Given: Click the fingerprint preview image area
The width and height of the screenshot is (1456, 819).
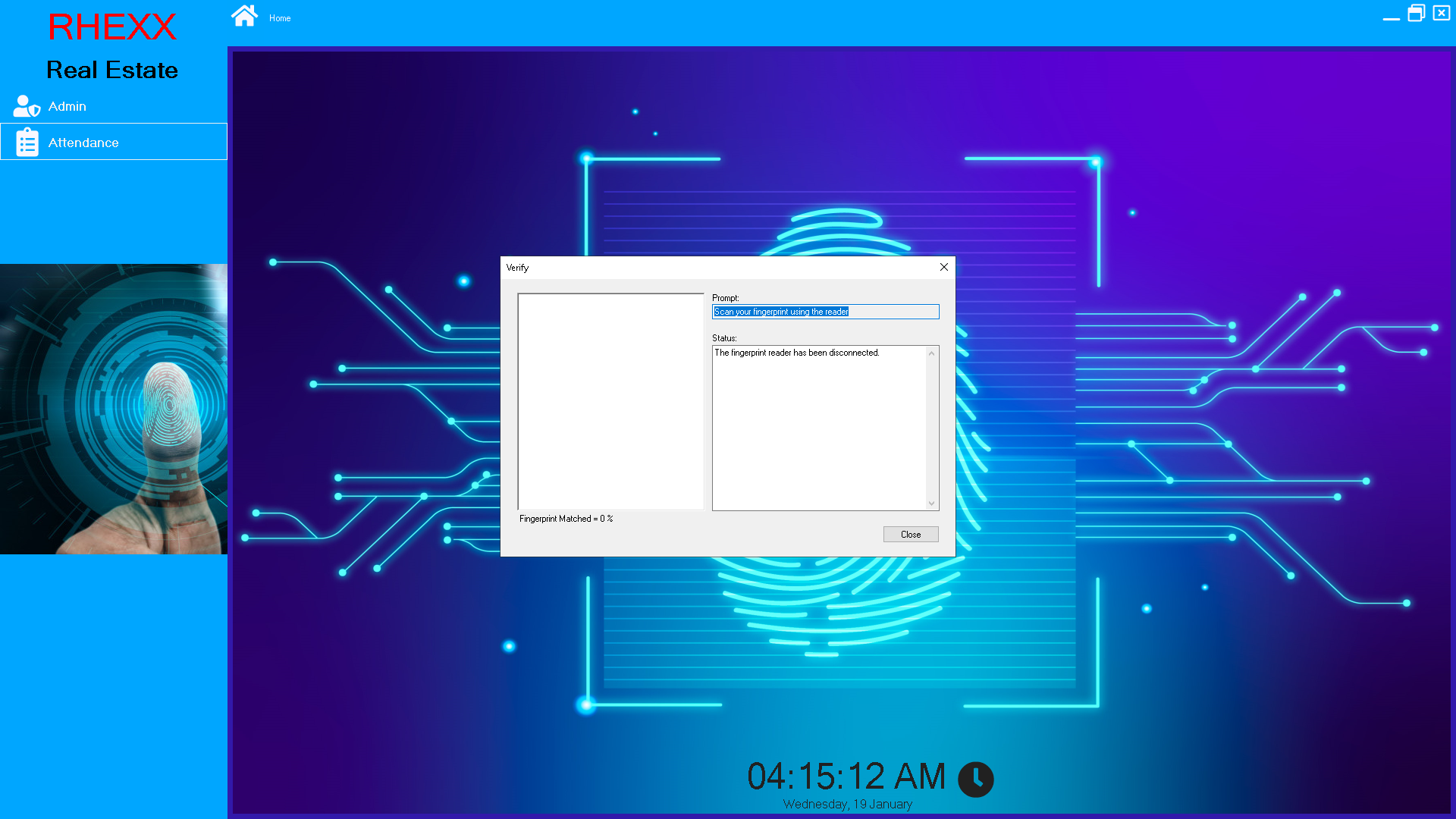Looking at the screenshot, I should point(610,401).
